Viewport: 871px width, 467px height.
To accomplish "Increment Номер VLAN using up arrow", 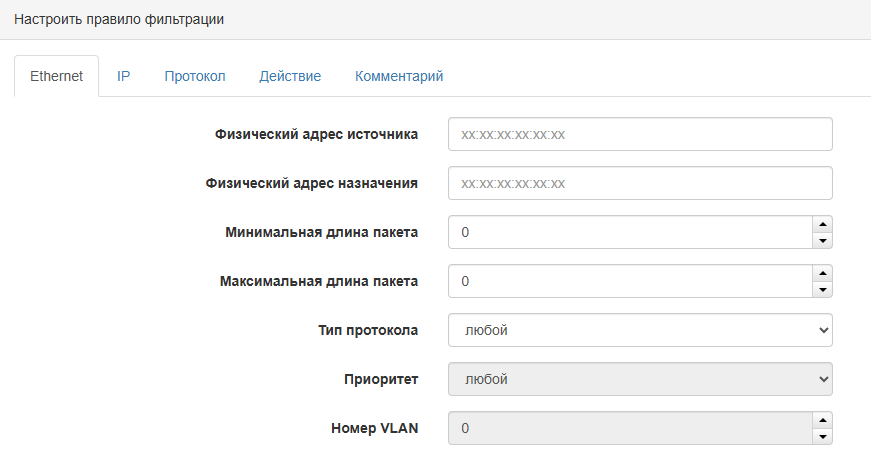I will (822, 420).
